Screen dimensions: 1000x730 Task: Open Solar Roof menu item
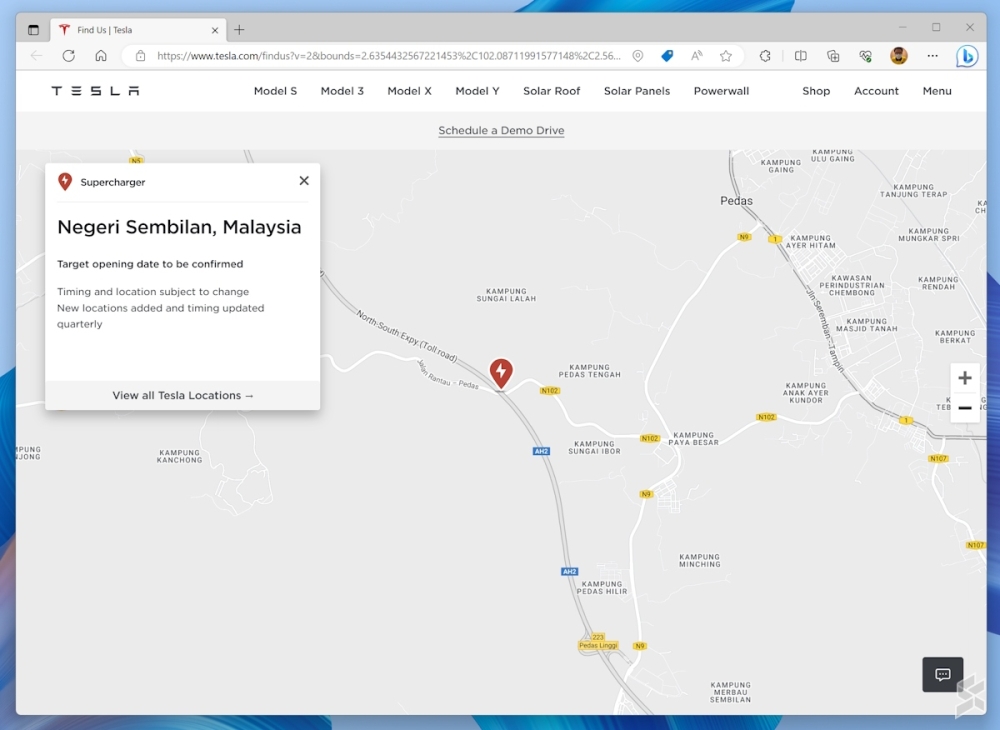click(552, 91)
